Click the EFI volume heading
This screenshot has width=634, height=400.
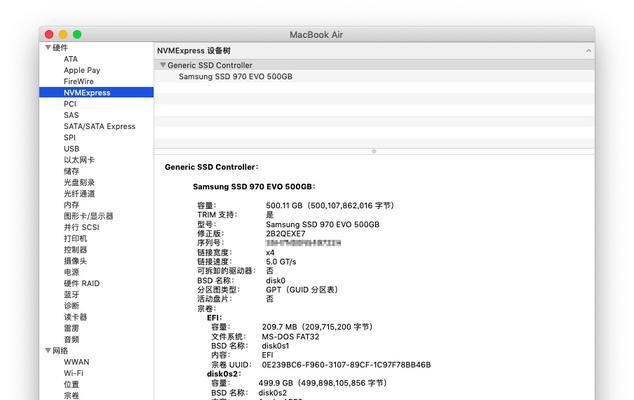214,318
